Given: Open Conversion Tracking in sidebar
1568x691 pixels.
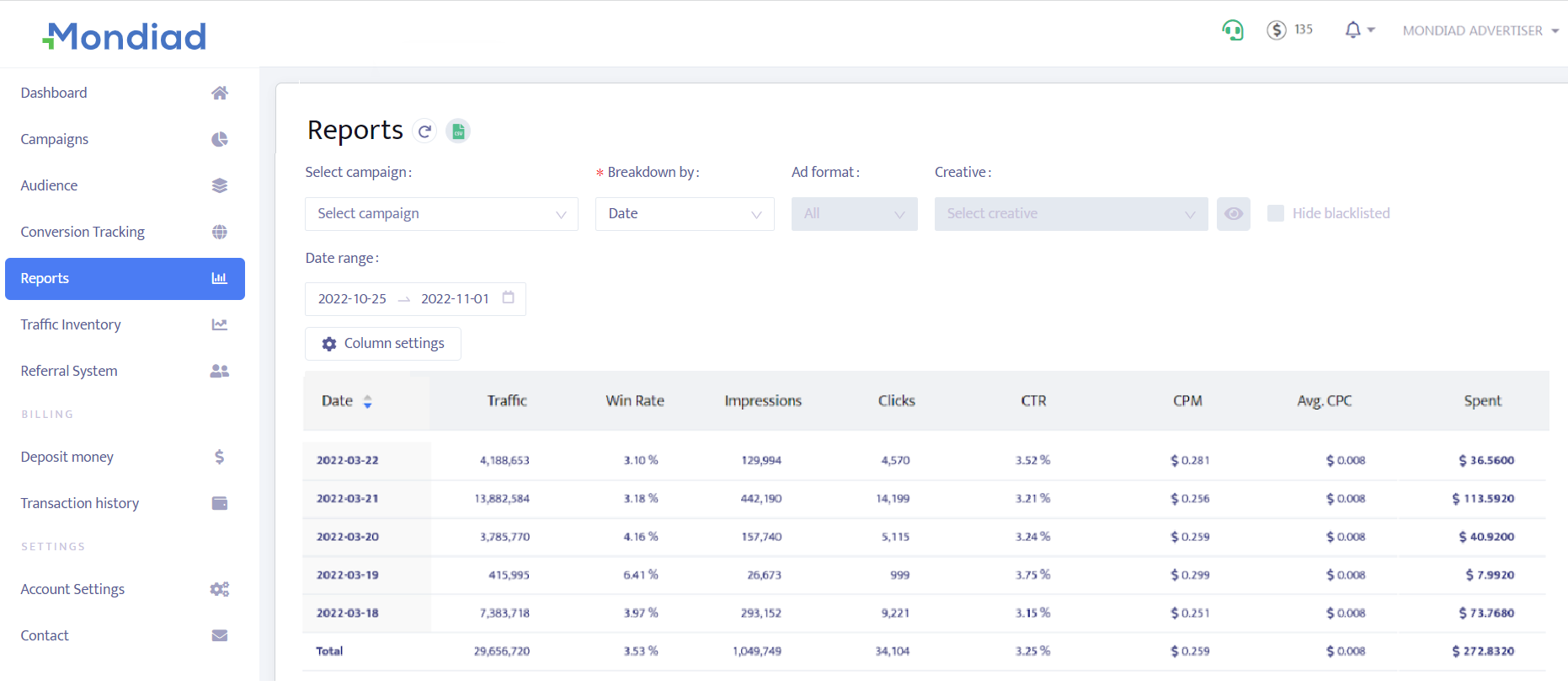Looking at the screenshot, I should tap(83, 232).
